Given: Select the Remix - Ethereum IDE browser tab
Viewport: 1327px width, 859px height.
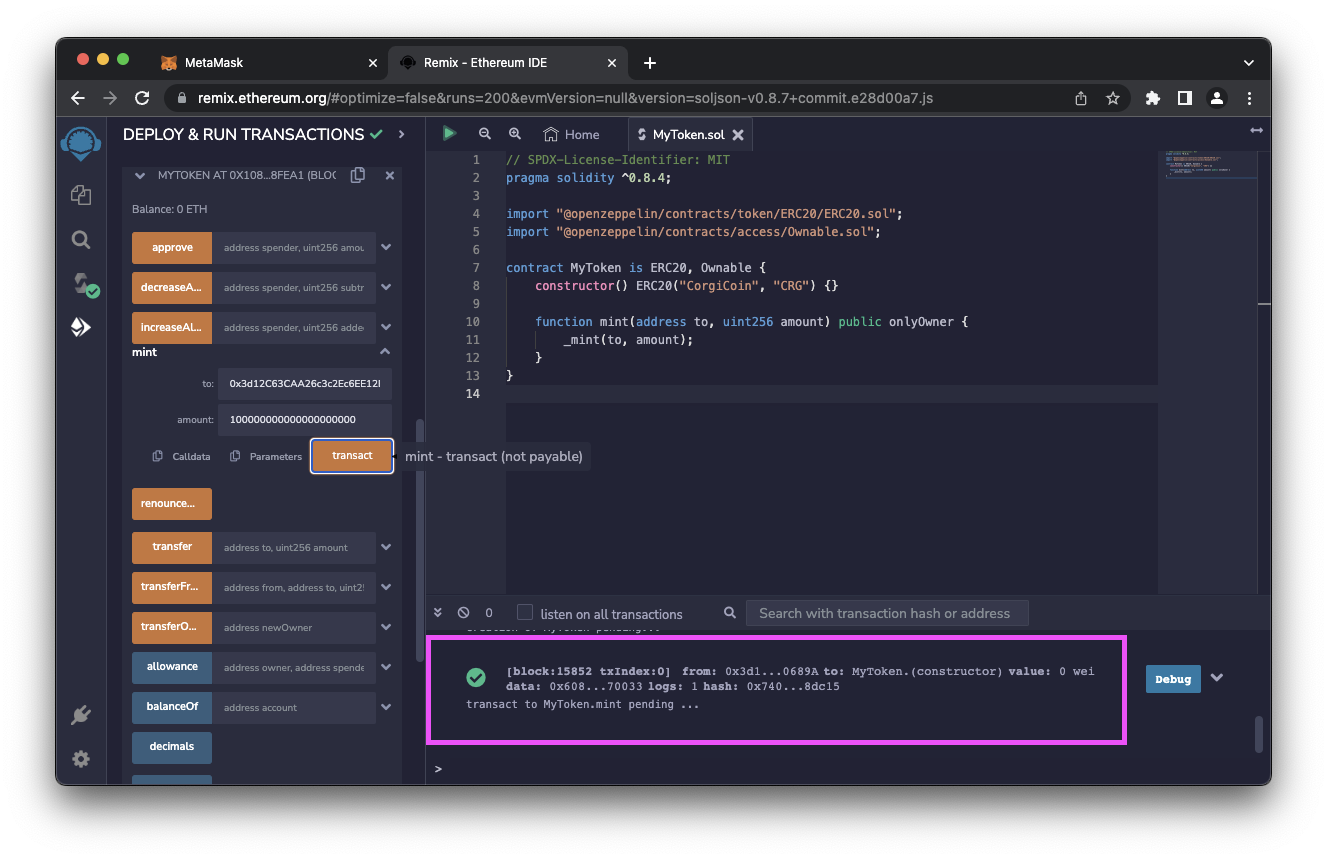Looking at the screenshot, I should [x=508, y=62].
